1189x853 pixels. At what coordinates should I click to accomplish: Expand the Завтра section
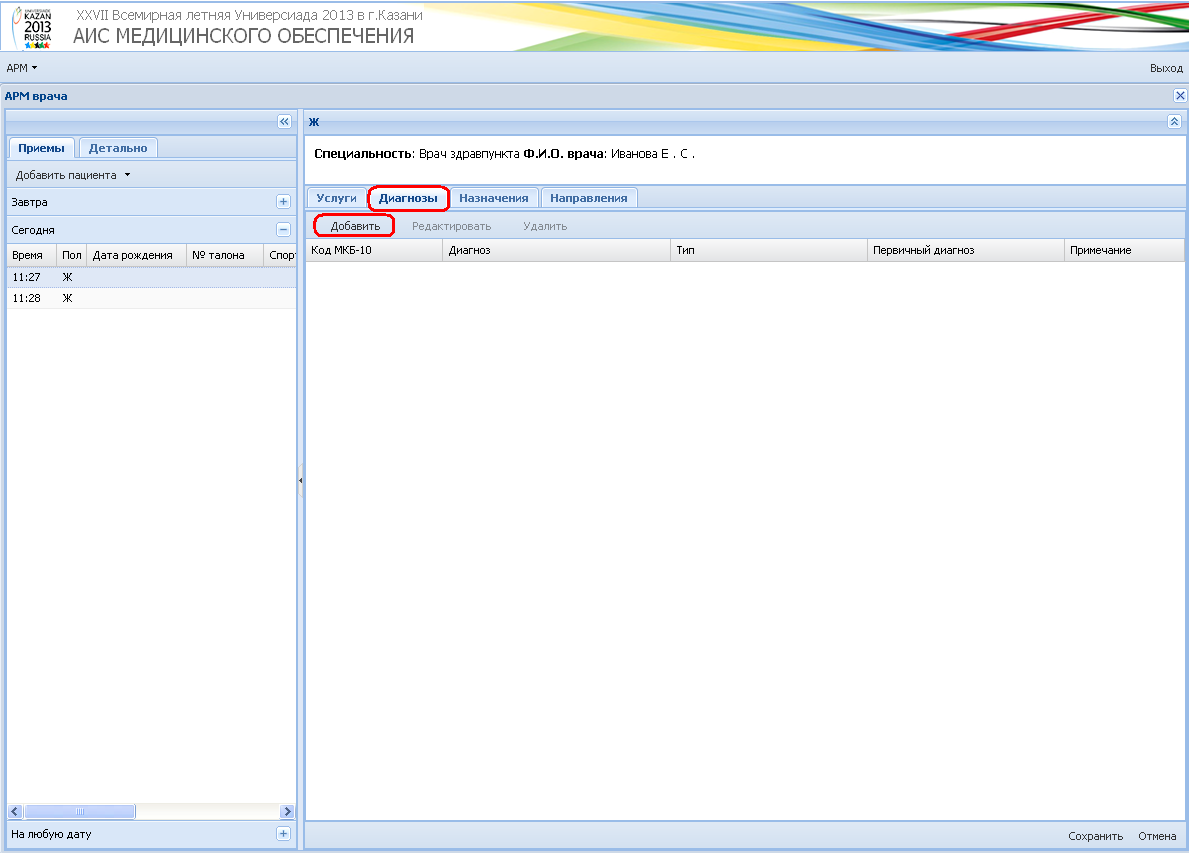(x=284, y=202)
